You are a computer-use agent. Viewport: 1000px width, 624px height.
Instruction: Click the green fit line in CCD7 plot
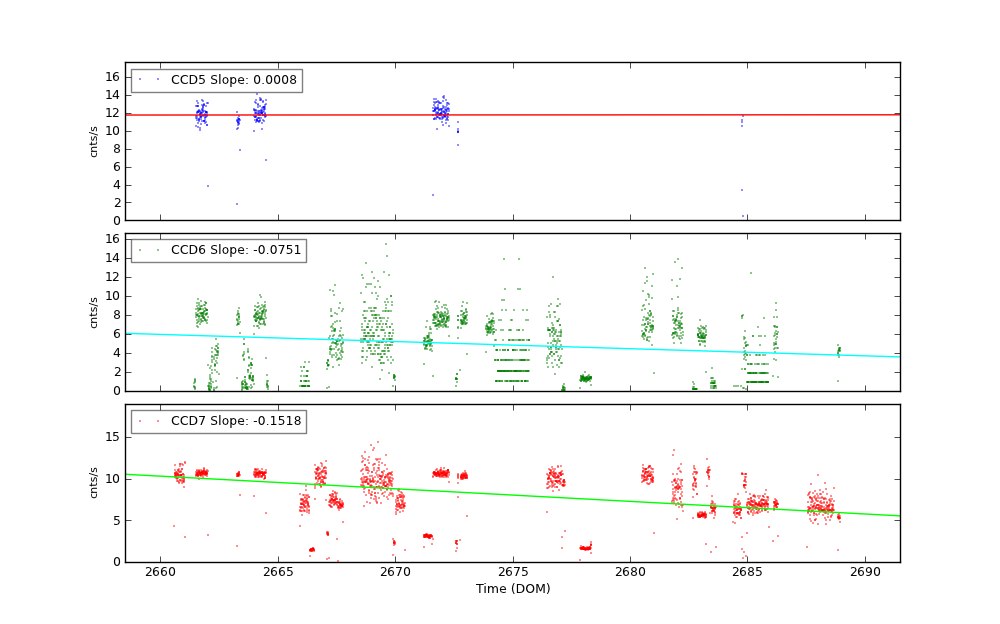(513, 494)
